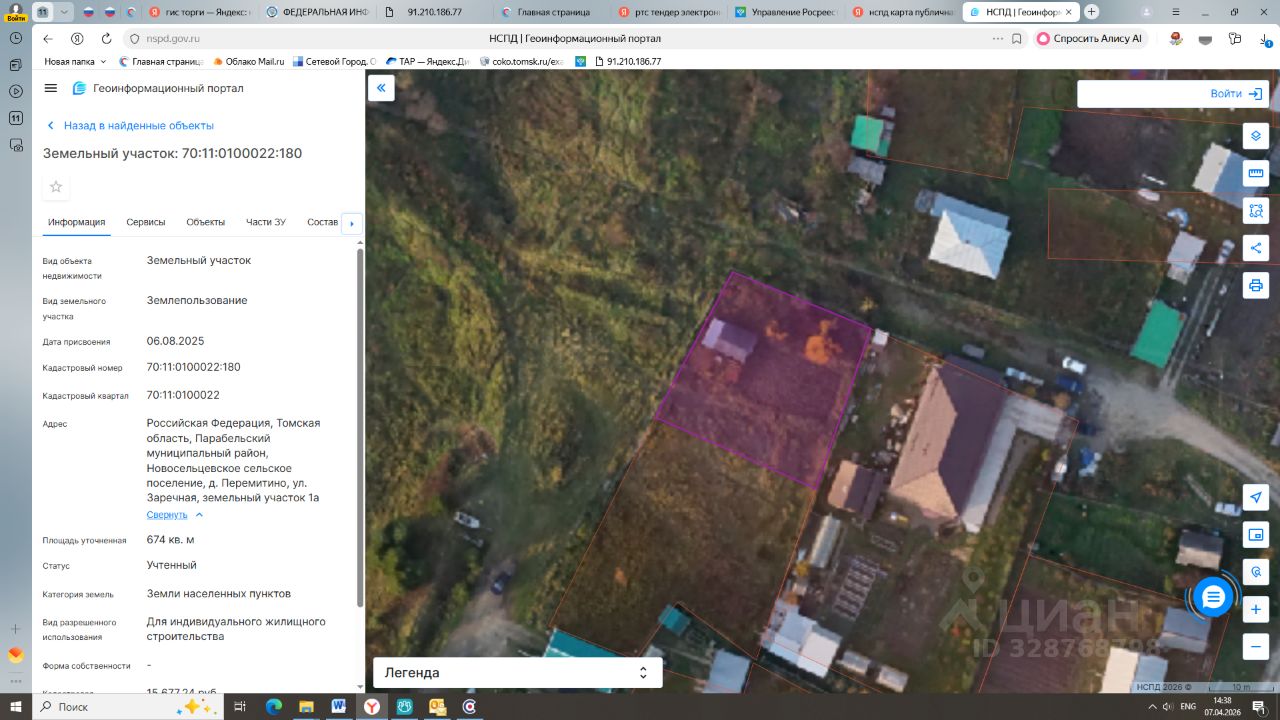Select the highlighted purple land plot on the map
Screen dimensions: 1280x720
762,381
